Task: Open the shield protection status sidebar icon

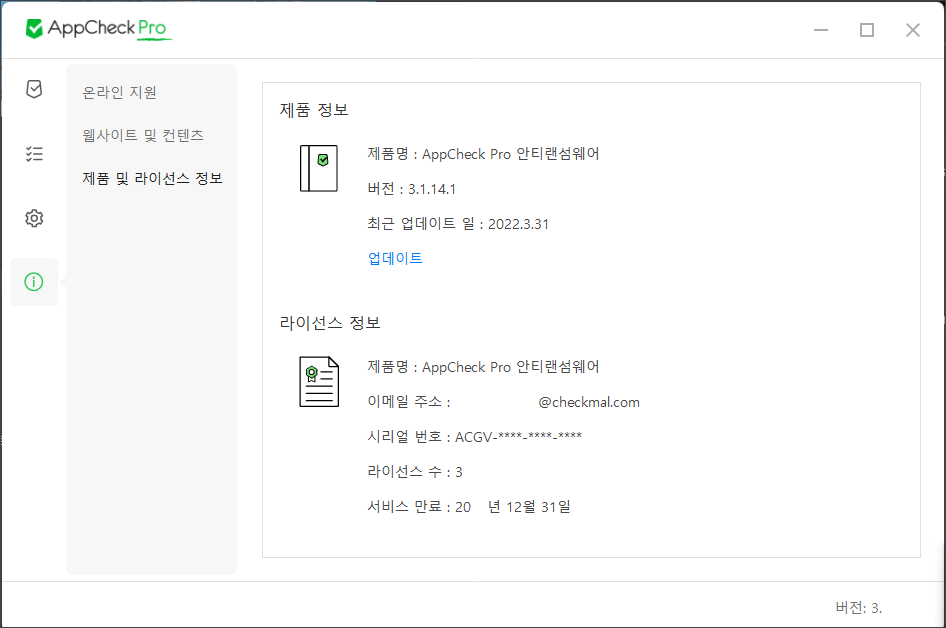Action: 34,90
